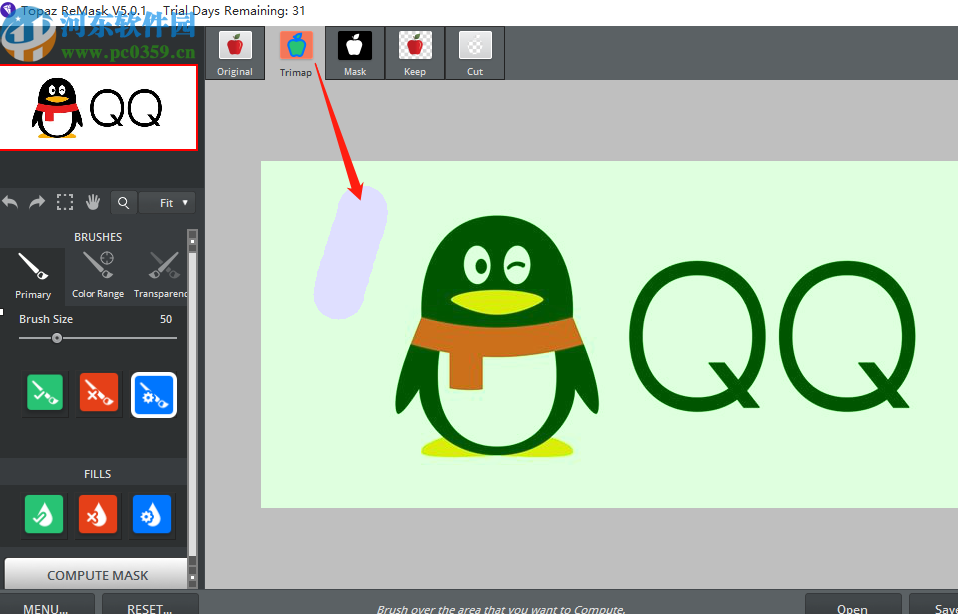Image resolution: width=958 pixels, height=614 pixels.
Task: Select the red Cut brush
Action: coord(99,394)
